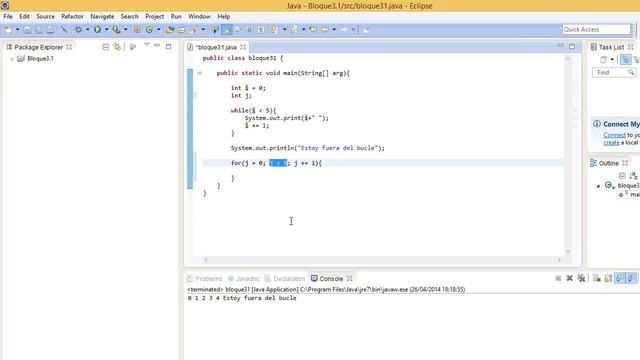Click the Print toolbar icon
Viewport: 640px width, 360px height.
coord(50,29)
